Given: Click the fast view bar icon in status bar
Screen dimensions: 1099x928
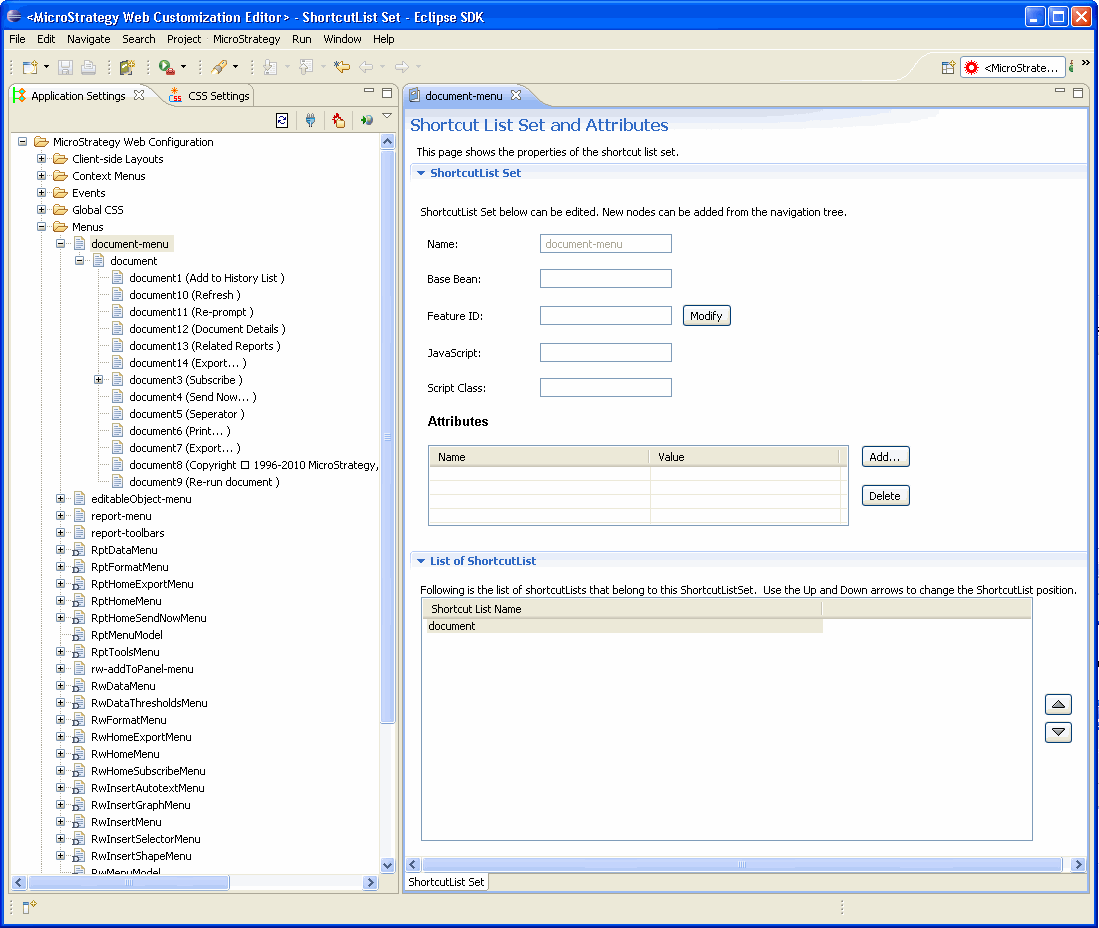Looking at the screenshot, I should tap(29, 907).
